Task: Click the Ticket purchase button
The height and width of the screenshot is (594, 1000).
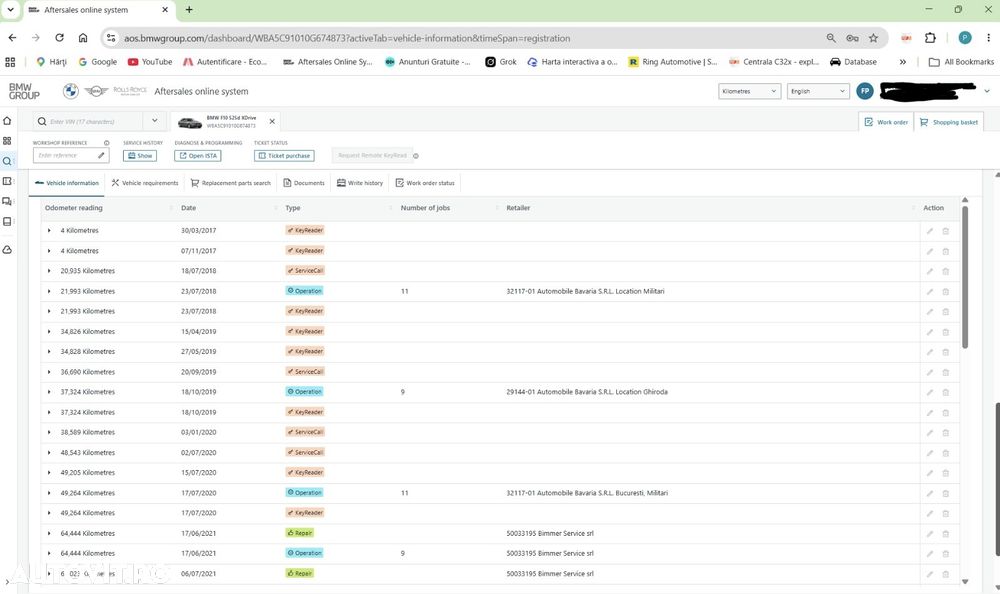Action: point(284,156)
